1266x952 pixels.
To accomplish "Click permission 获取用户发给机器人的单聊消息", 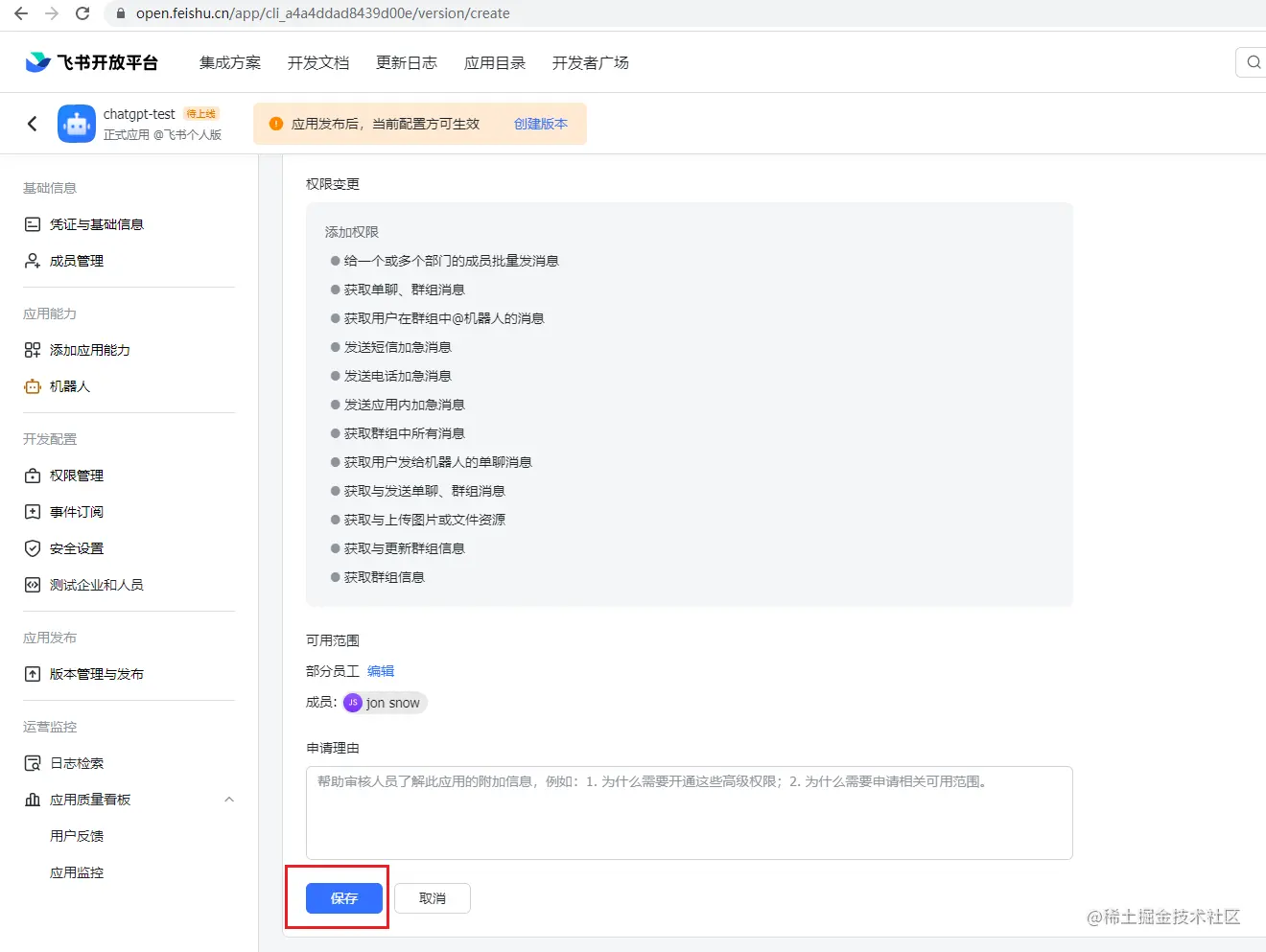I will (x=437, y=462).
